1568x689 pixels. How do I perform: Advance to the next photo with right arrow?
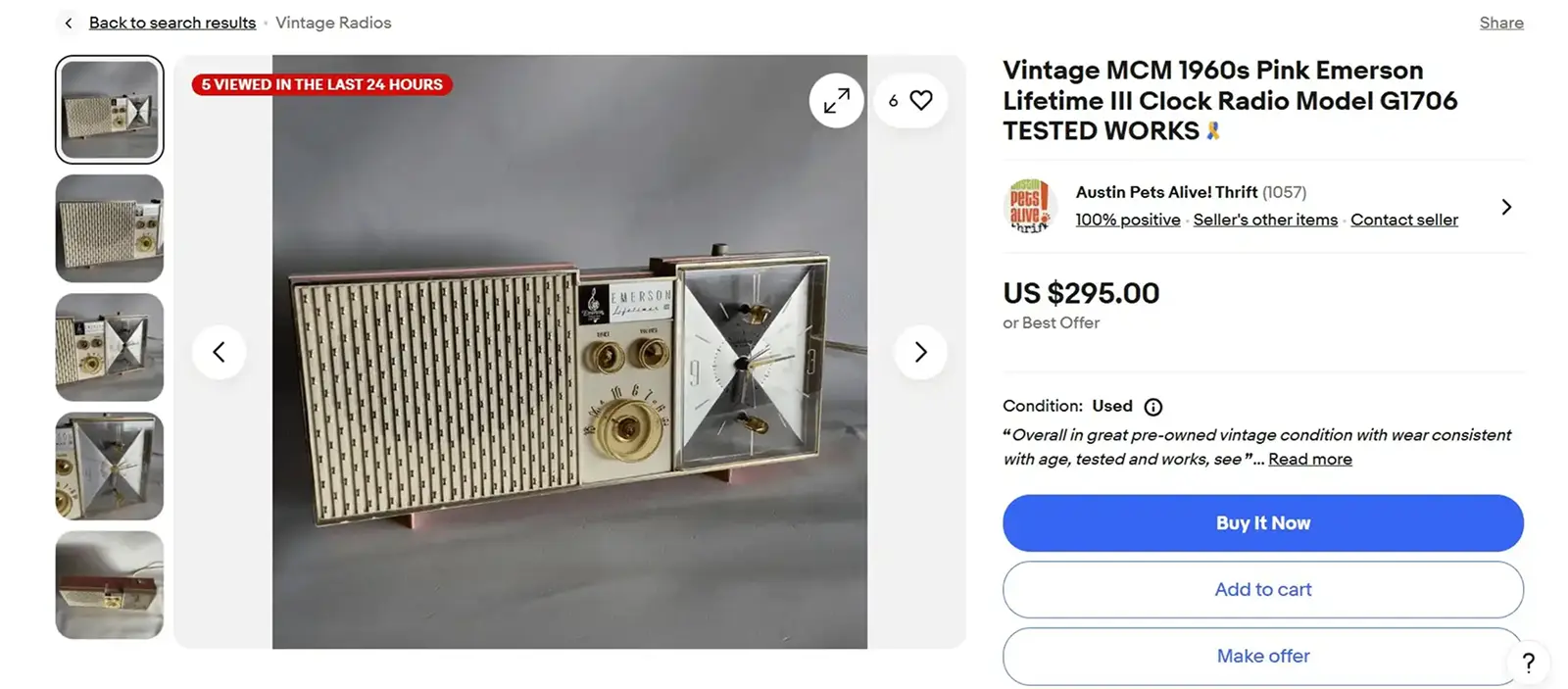(x=919, y=351)
